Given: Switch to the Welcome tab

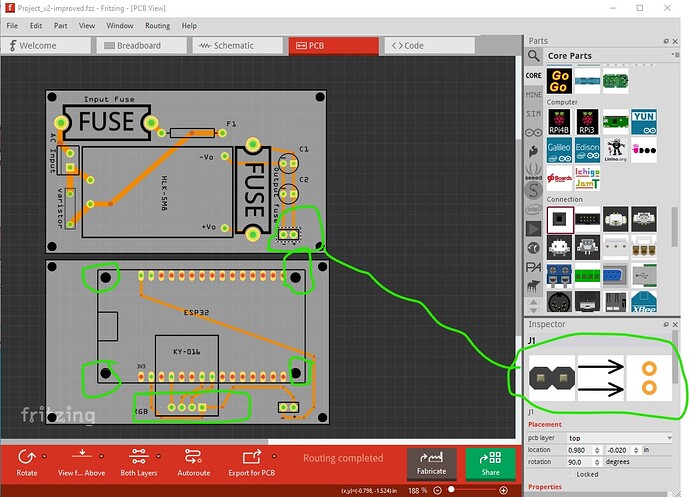Looking at the screenshot, I should click(x=46, y=46).
